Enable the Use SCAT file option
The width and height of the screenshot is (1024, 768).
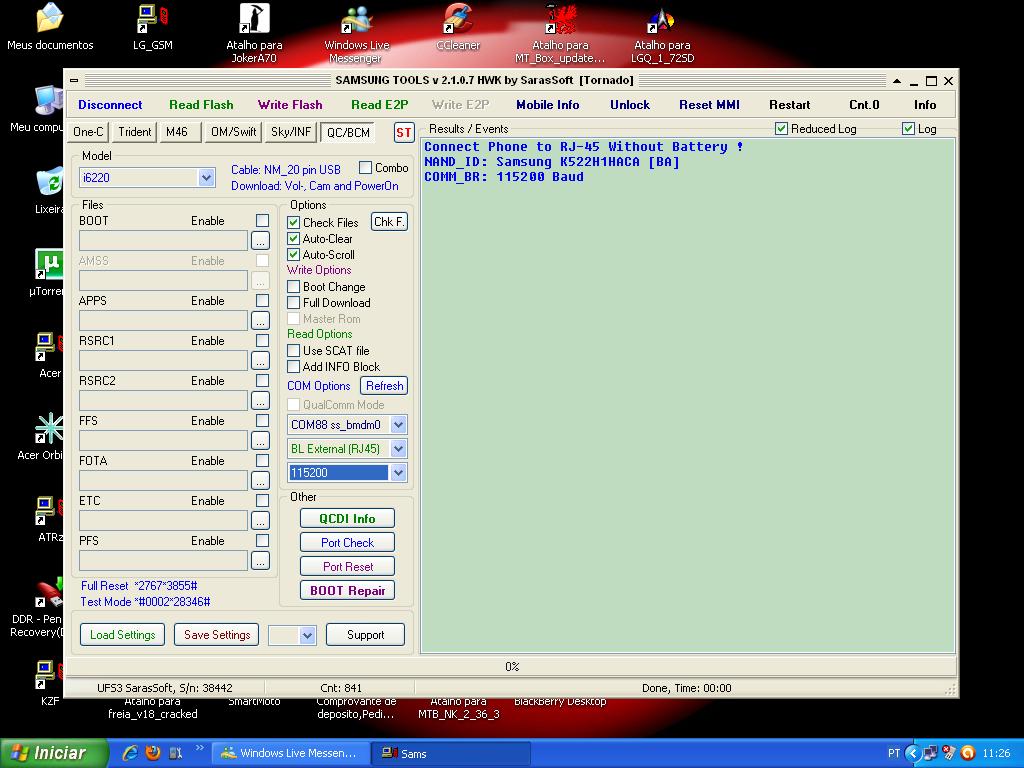coord(294,351)
